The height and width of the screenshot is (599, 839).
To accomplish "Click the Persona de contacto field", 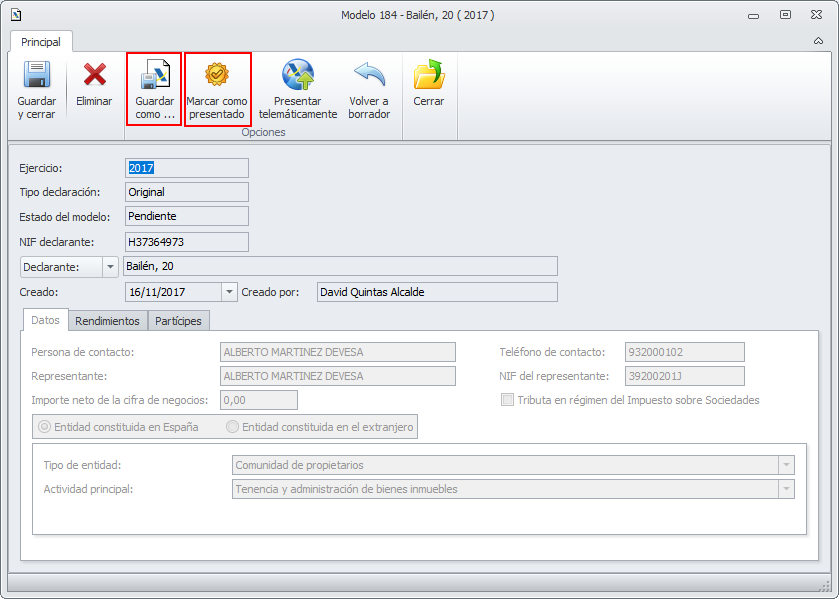I will coord(338,352).
